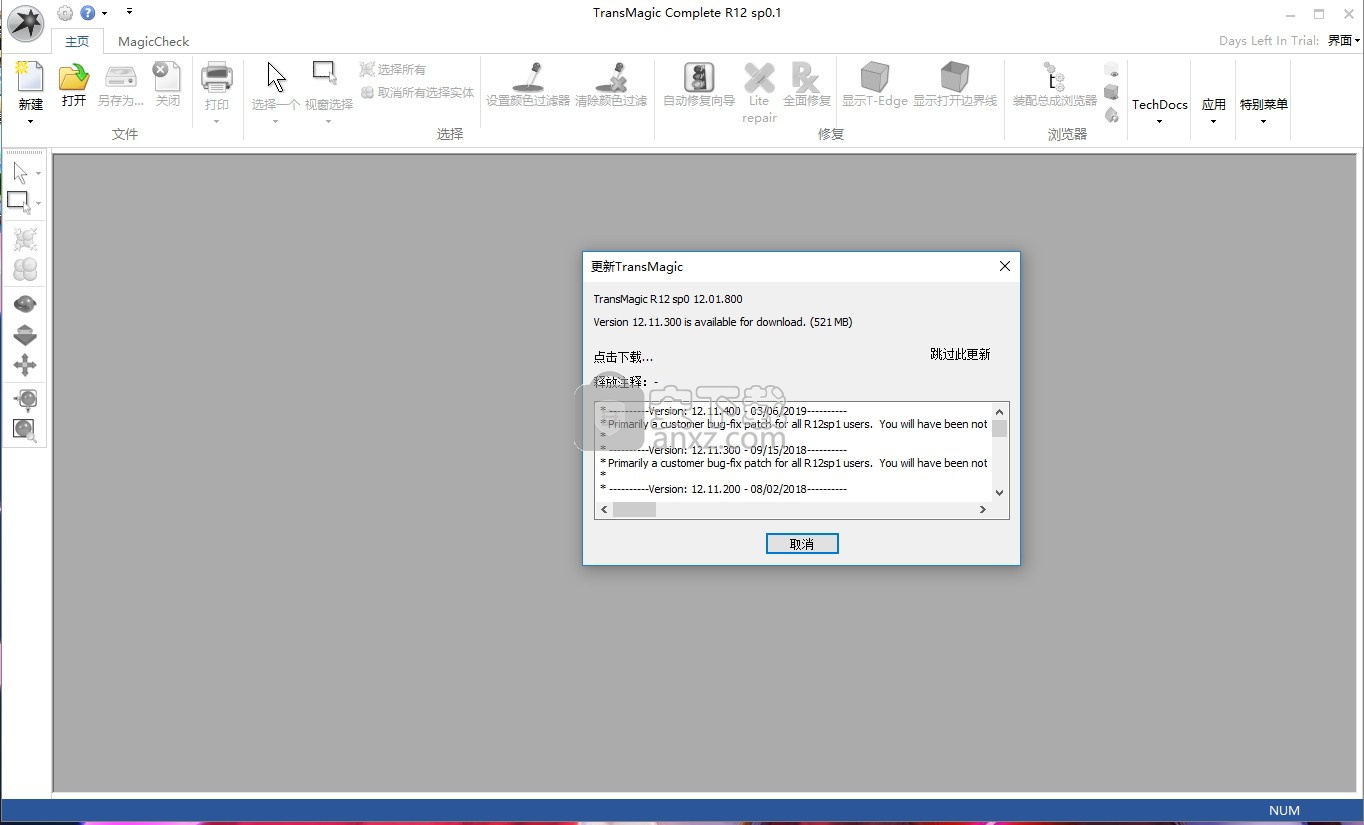Viewport: 1364px width, 825px height.
Task: Click the release notes scroll-right arrow
Action: [x=983, y=509]
